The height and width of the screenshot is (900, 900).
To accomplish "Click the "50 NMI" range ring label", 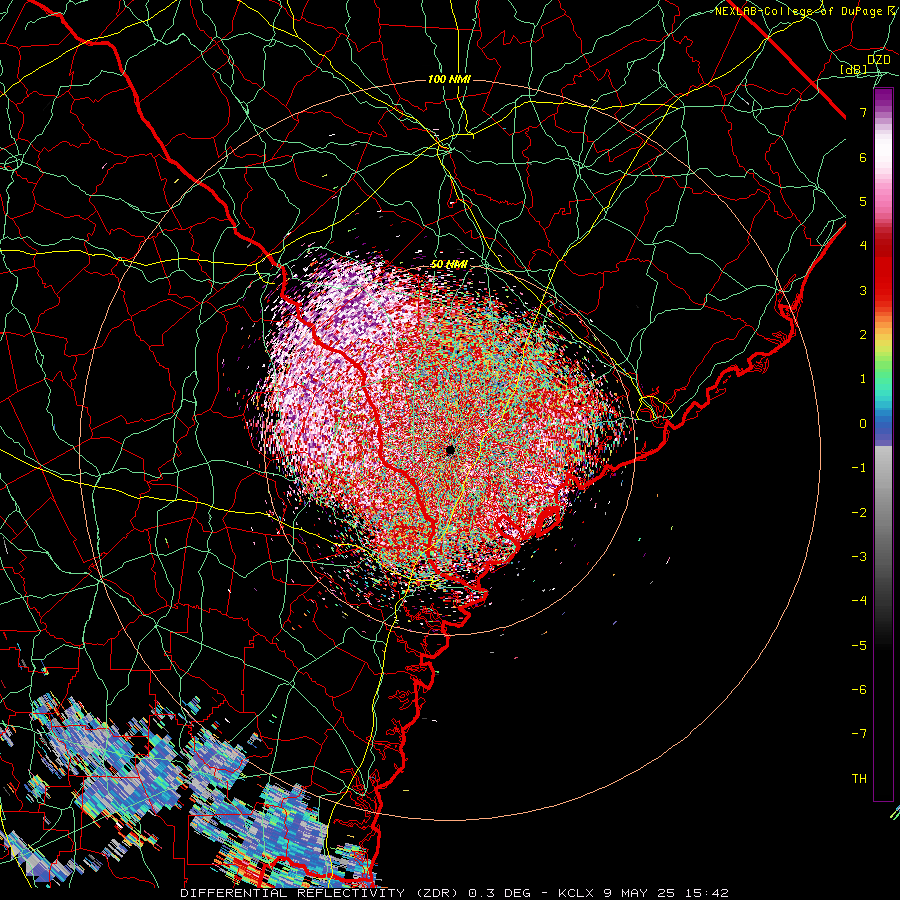I will point(449,264).
